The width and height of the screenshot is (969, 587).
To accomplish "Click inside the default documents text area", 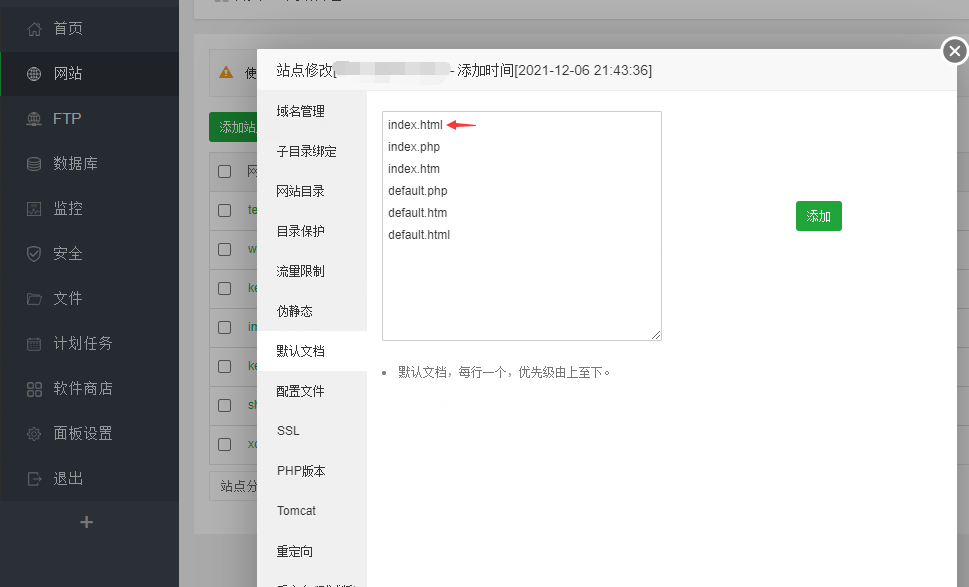I will click(521, 280).
